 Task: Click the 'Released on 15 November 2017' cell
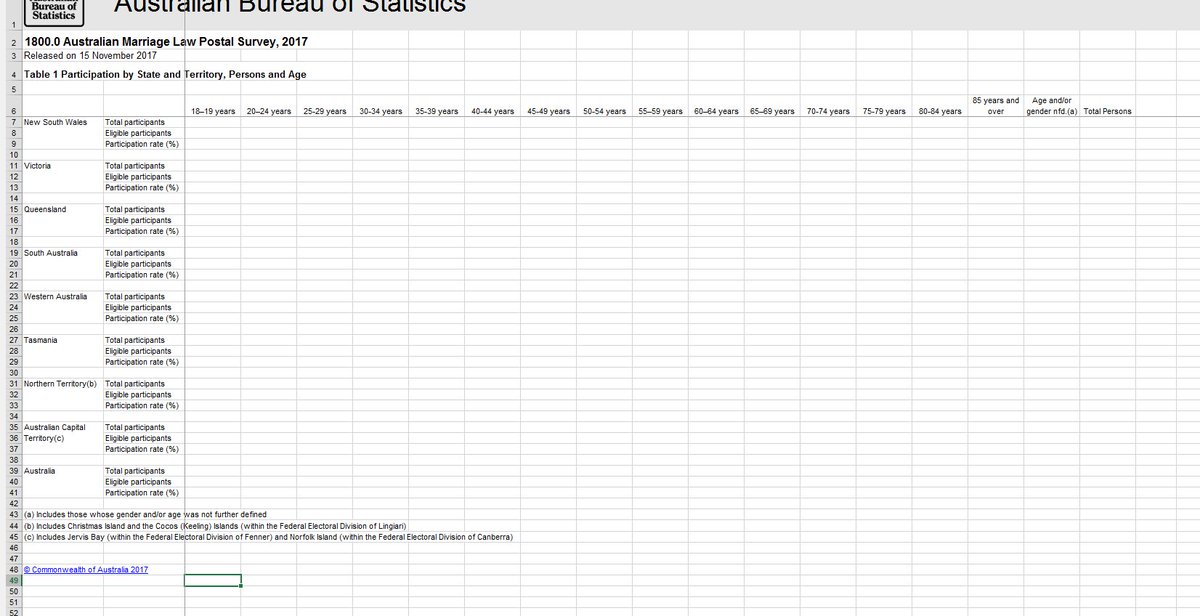pyautogui.click(x=90, y=56)
